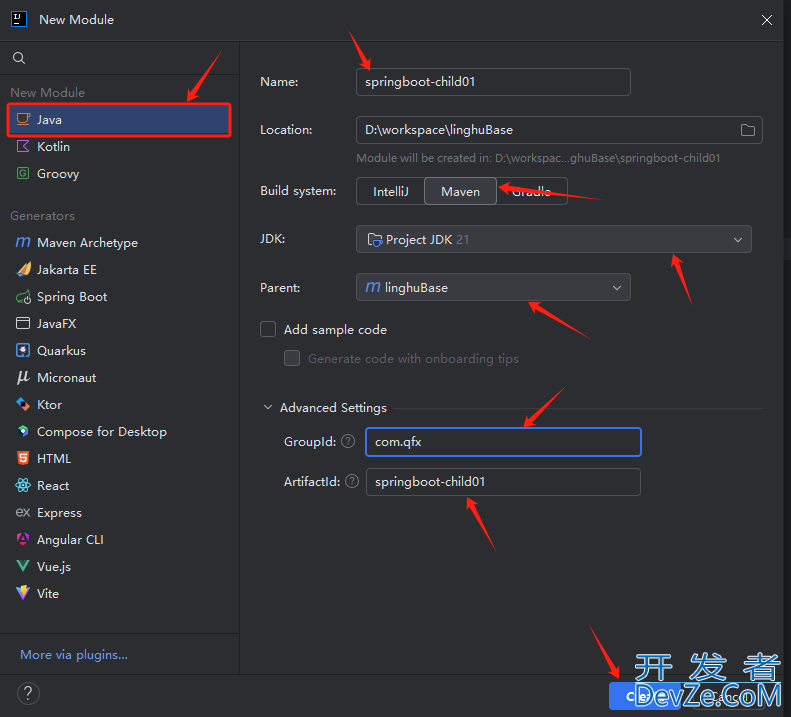This screenshot has height=717, width=791.
Task: Open More via plugins link
Action: (74, 654)
